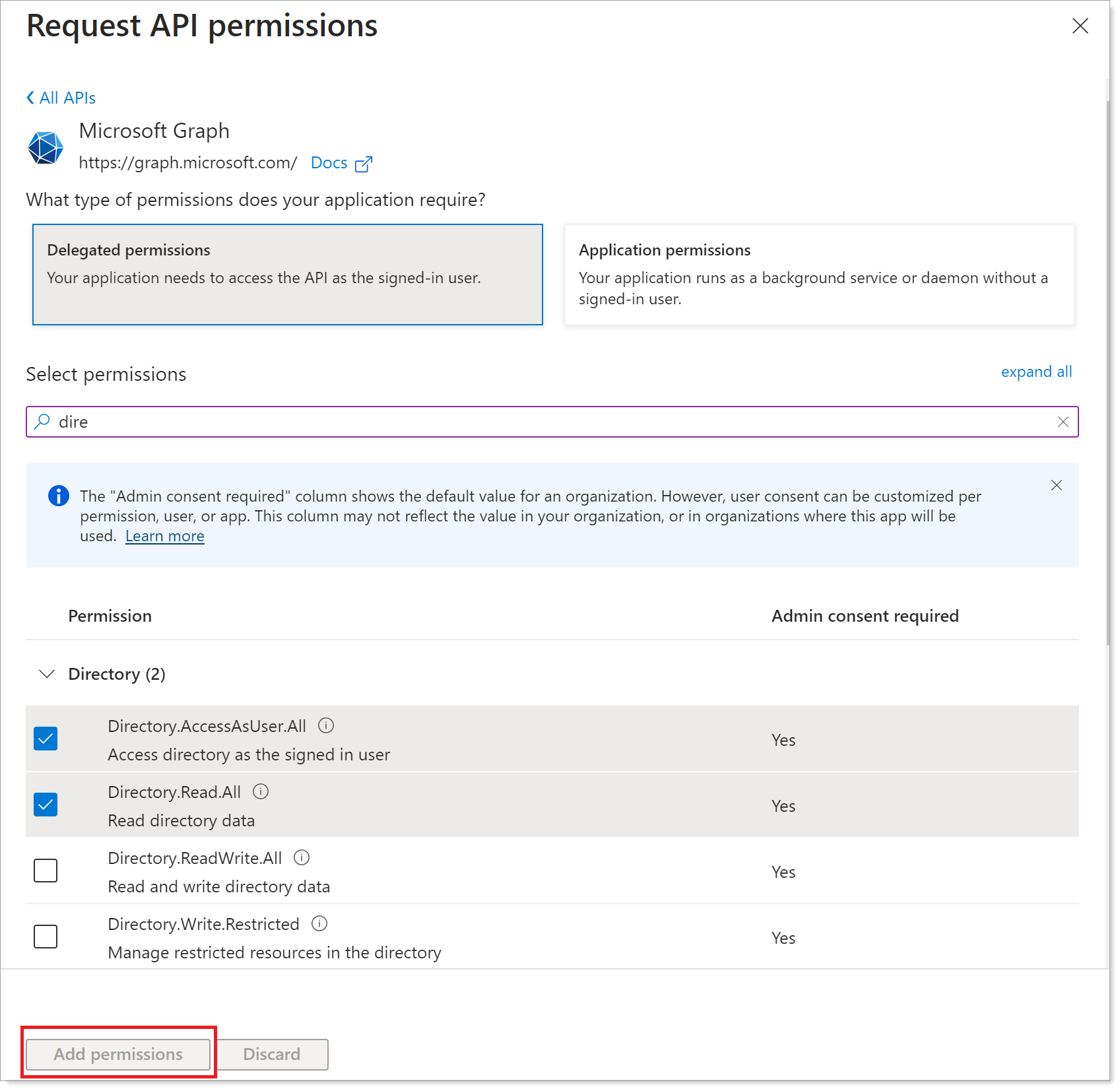The width and height of the screenshot is (1120, 1091).
Task: Clear the search box text
Action: tap(1063, 422)
